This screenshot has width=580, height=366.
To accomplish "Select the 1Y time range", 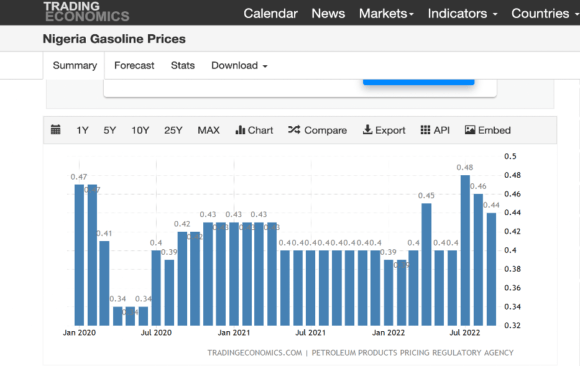I will [82, 130].
